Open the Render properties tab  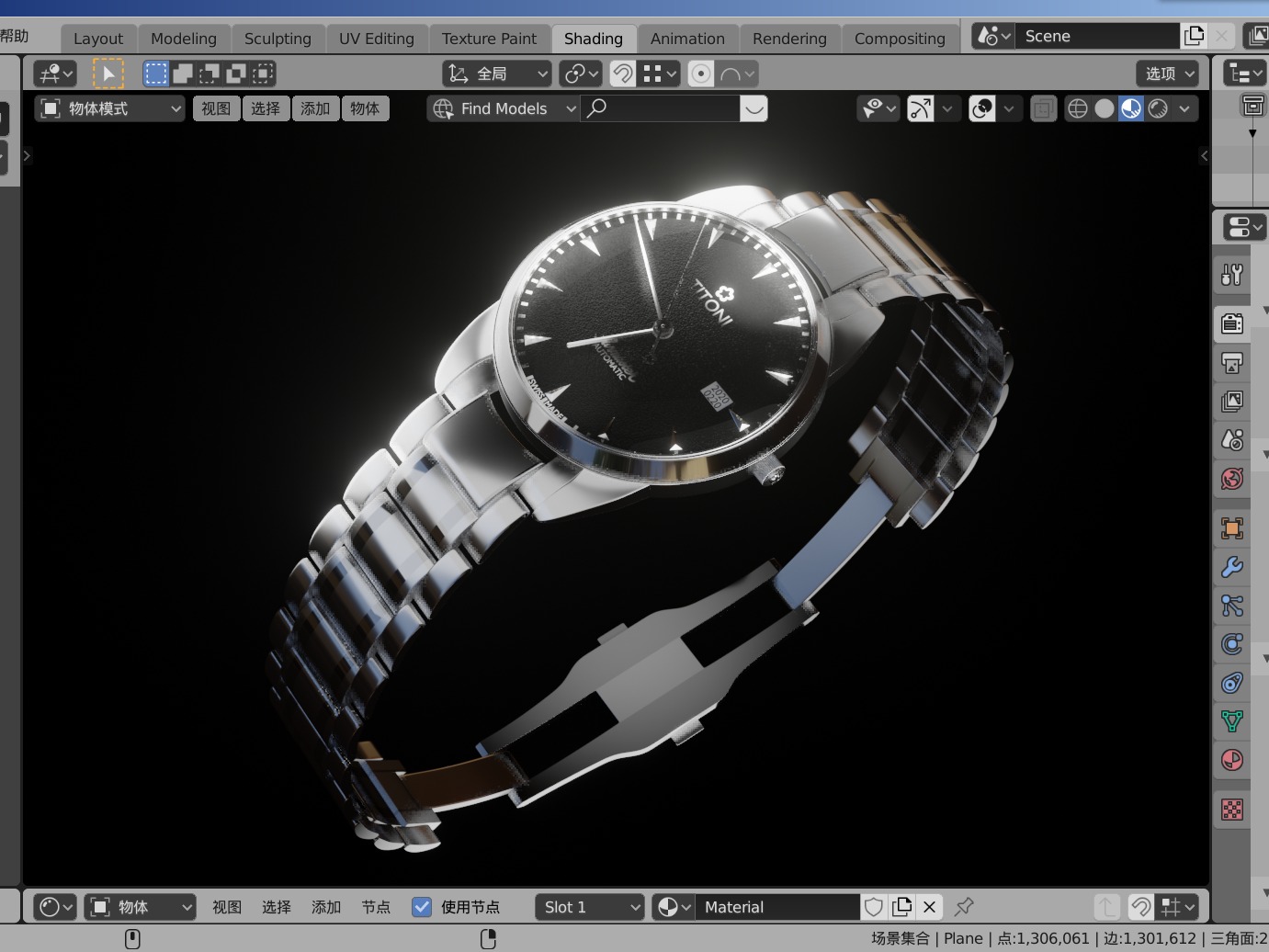coord(1232,323)
